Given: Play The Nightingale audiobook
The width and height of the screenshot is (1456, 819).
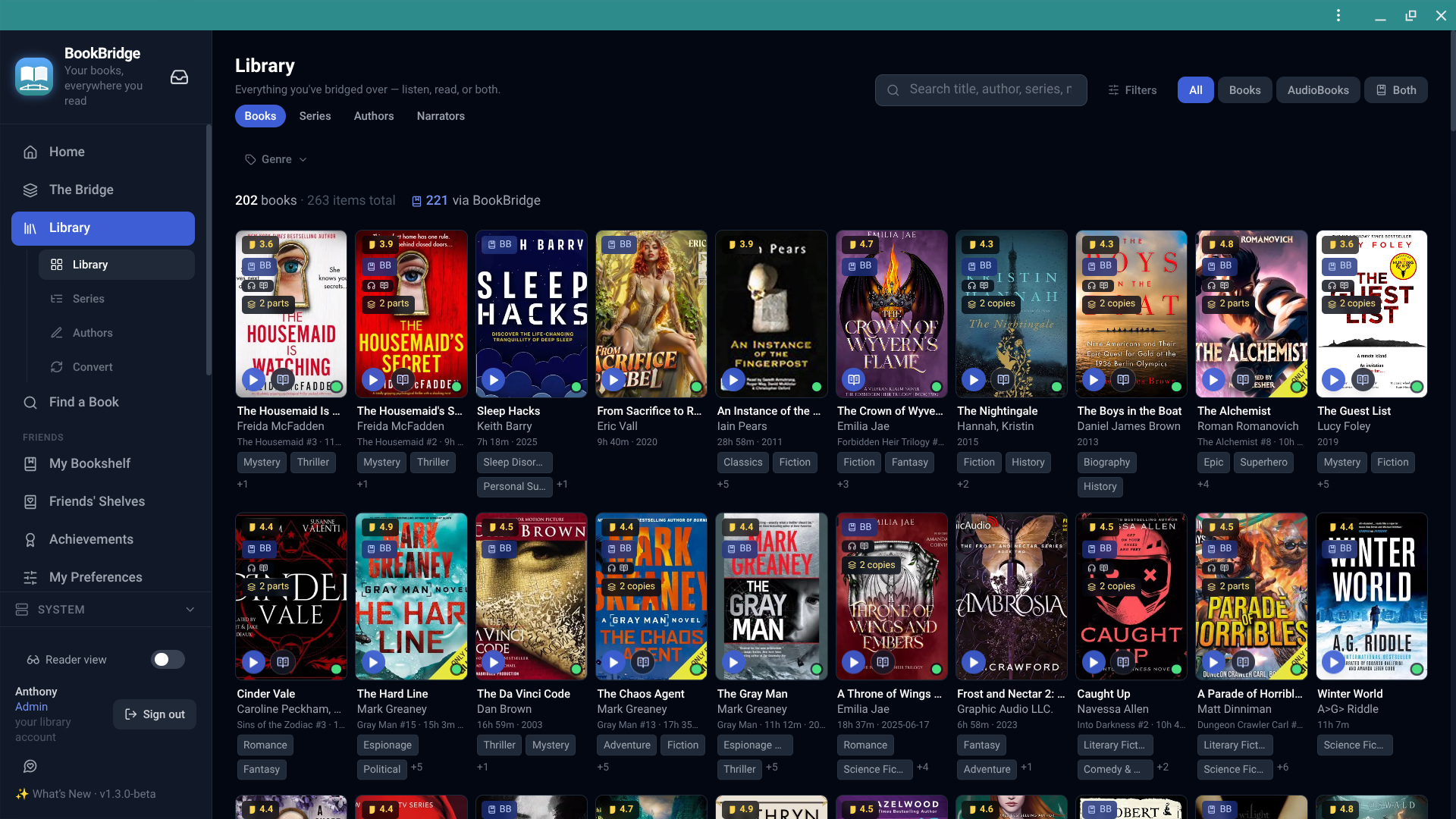Looking at the screenshot, I should coord(974,379).
